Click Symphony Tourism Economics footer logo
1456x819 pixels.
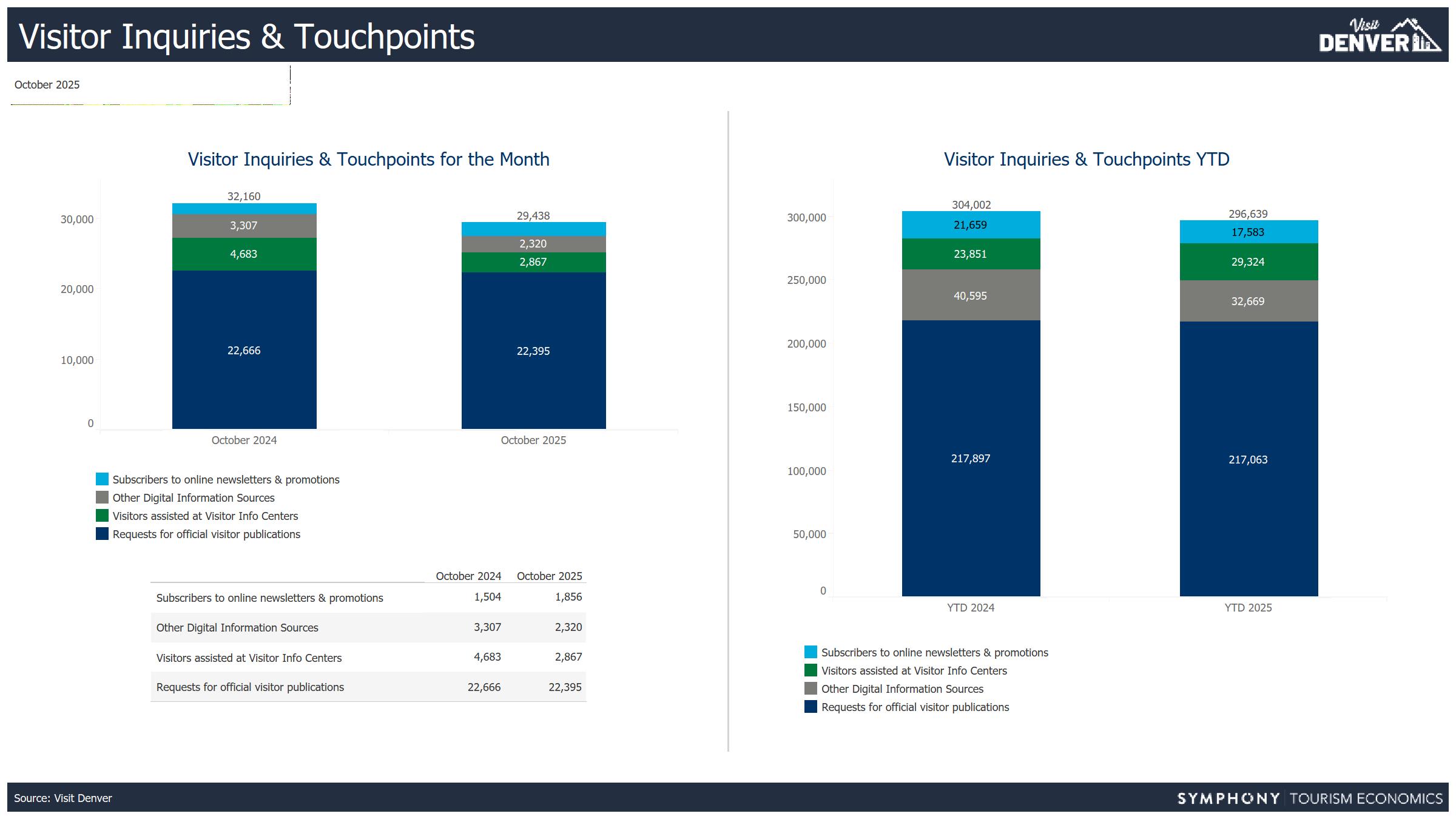1310,798
